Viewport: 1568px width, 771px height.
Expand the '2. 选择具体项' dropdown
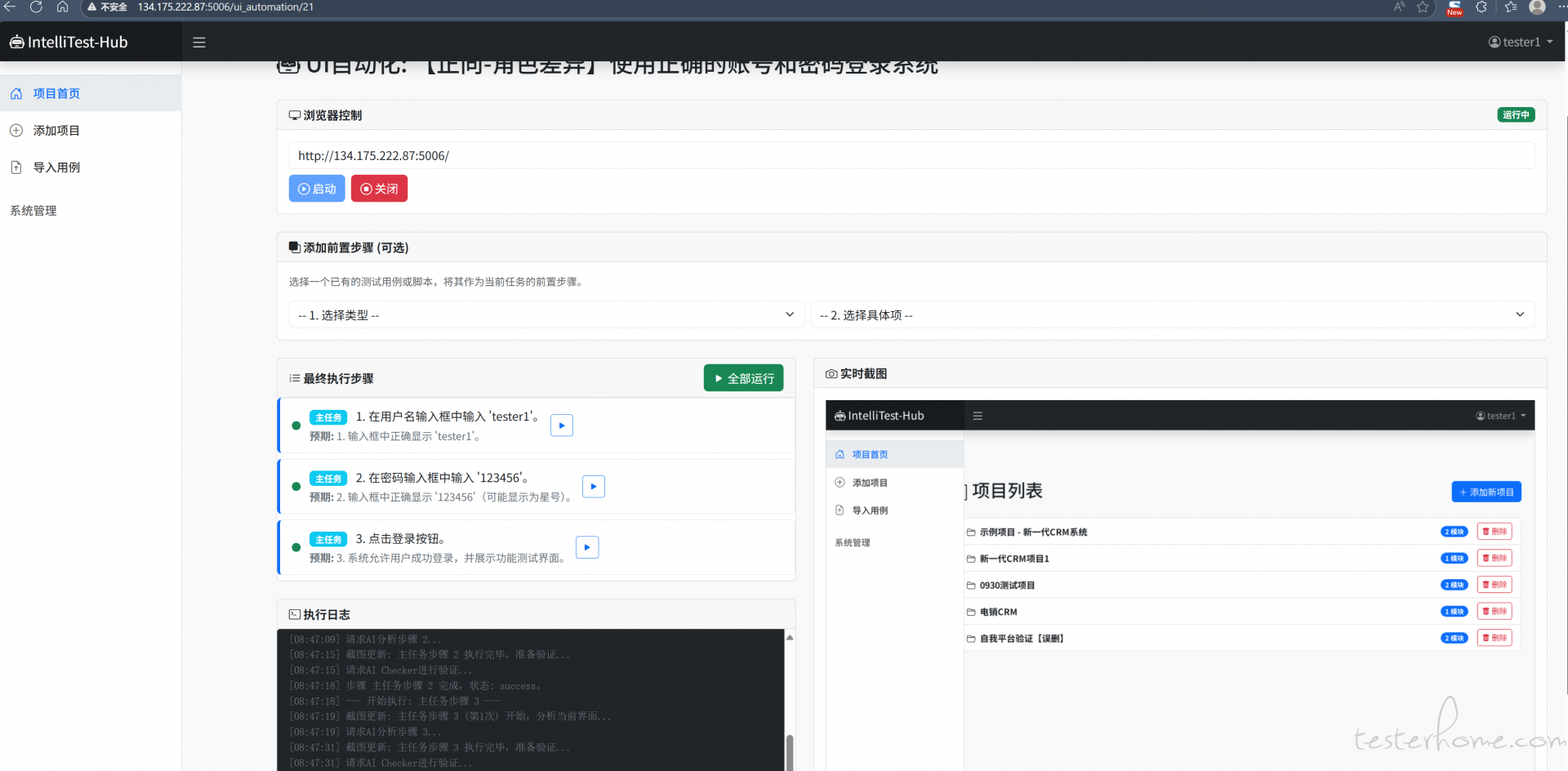click(1172, 315)
